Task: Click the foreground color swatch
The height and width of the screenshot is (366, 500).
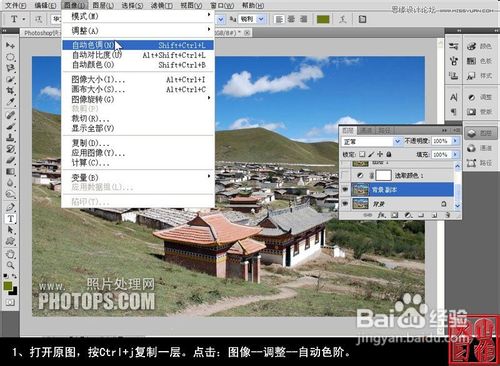Action: (8, 286)
